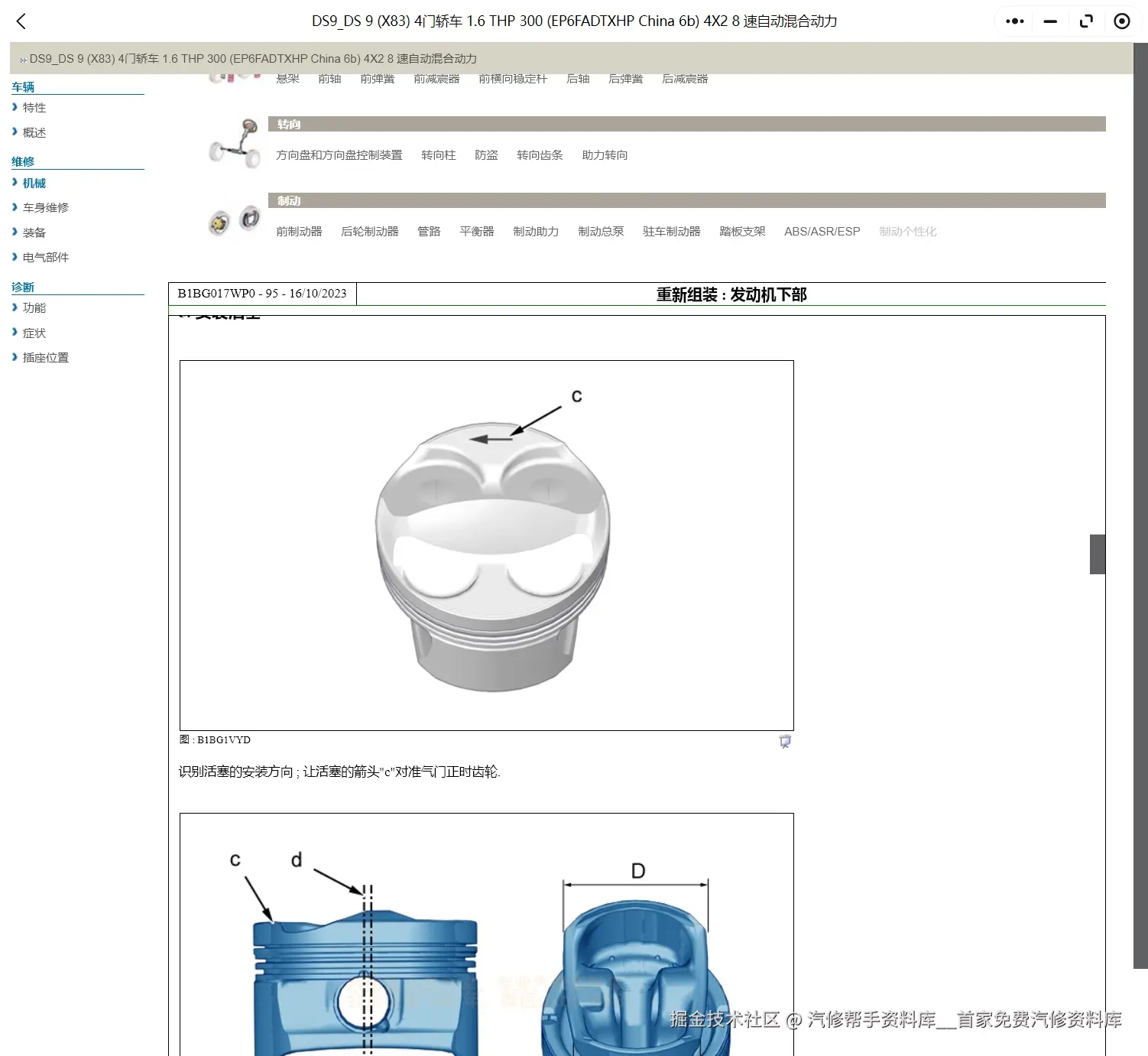Click the circular target icon at top right

(1121, 21)
